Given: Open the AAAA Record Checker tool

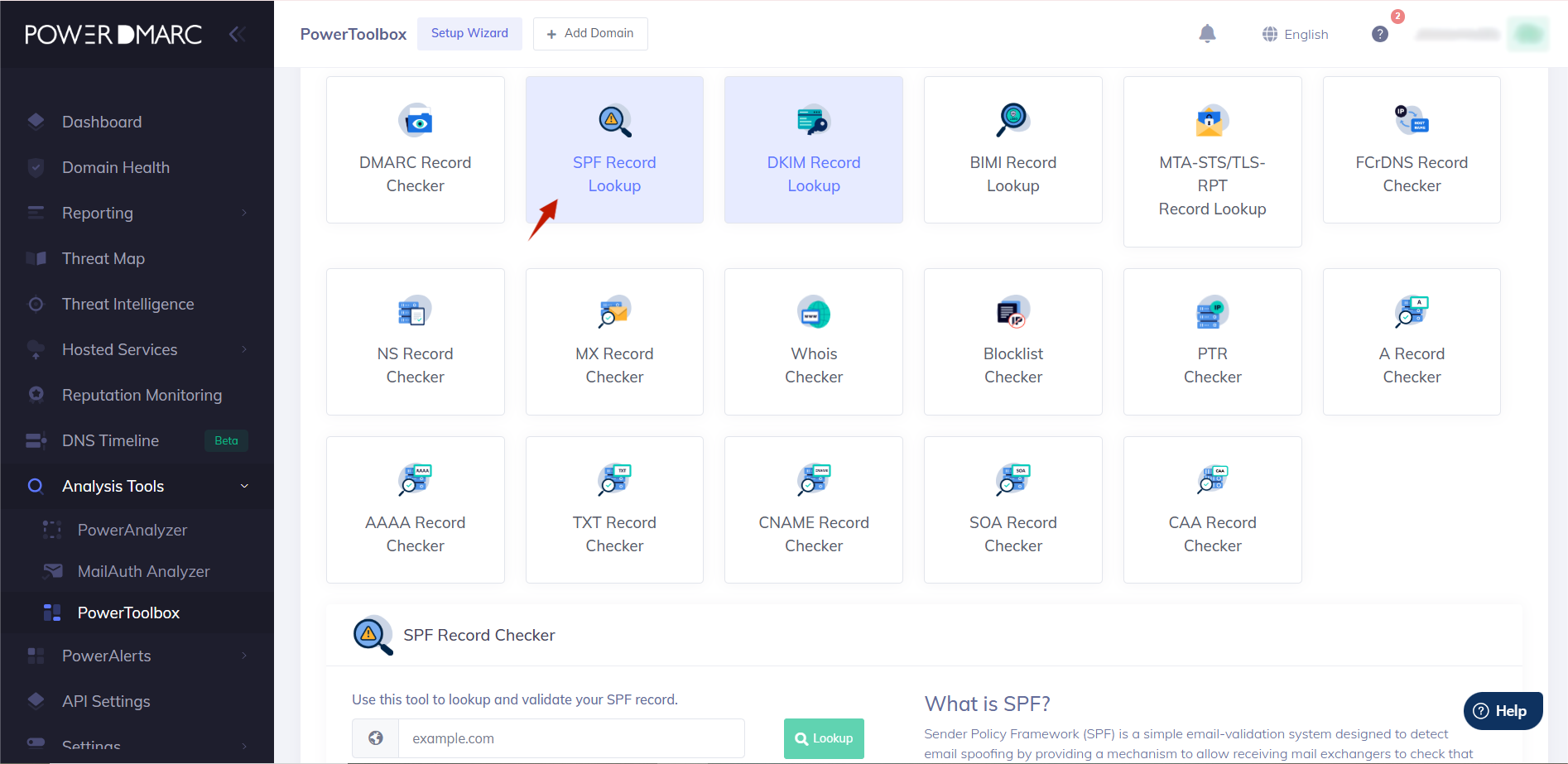Looking at the screenshot, I should 415,510.
